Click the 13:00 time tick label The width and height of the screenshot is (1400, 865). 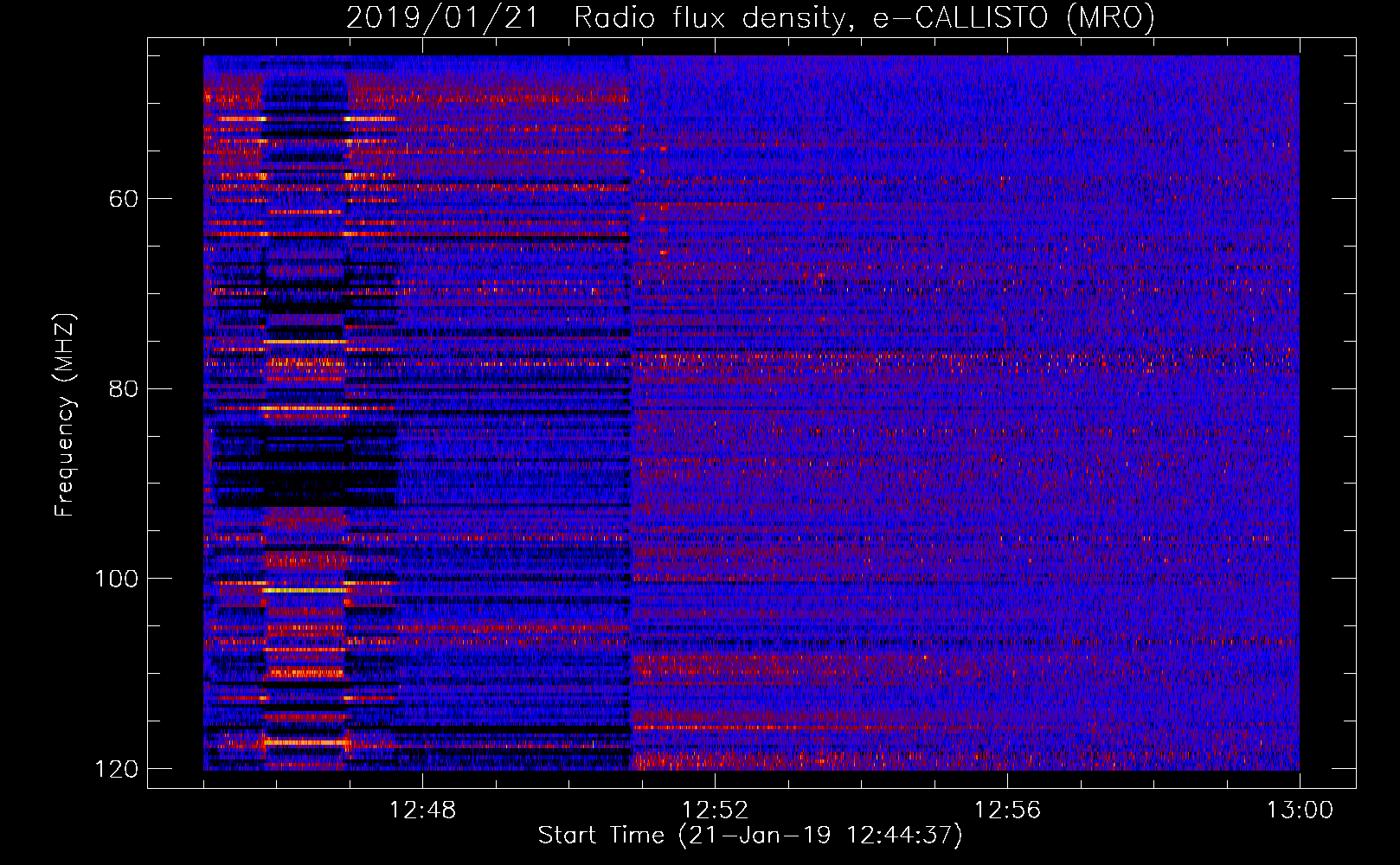point(1300,811)
